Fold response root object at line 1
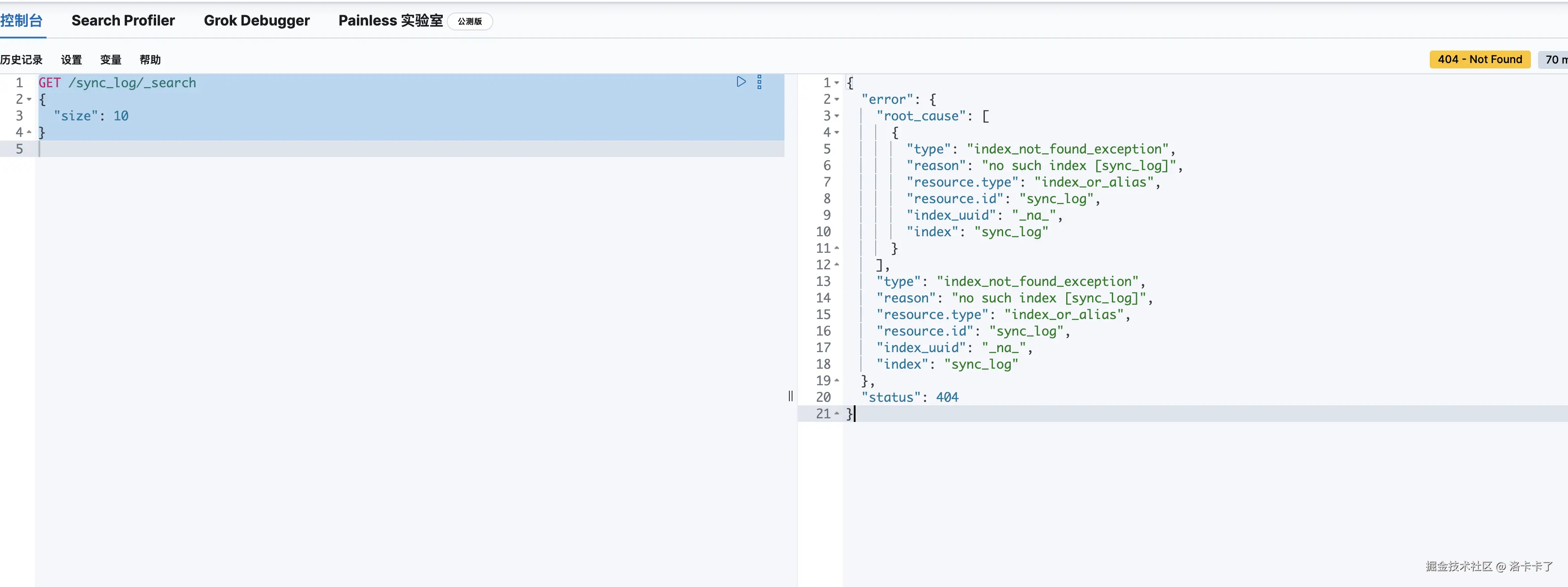 837,83
